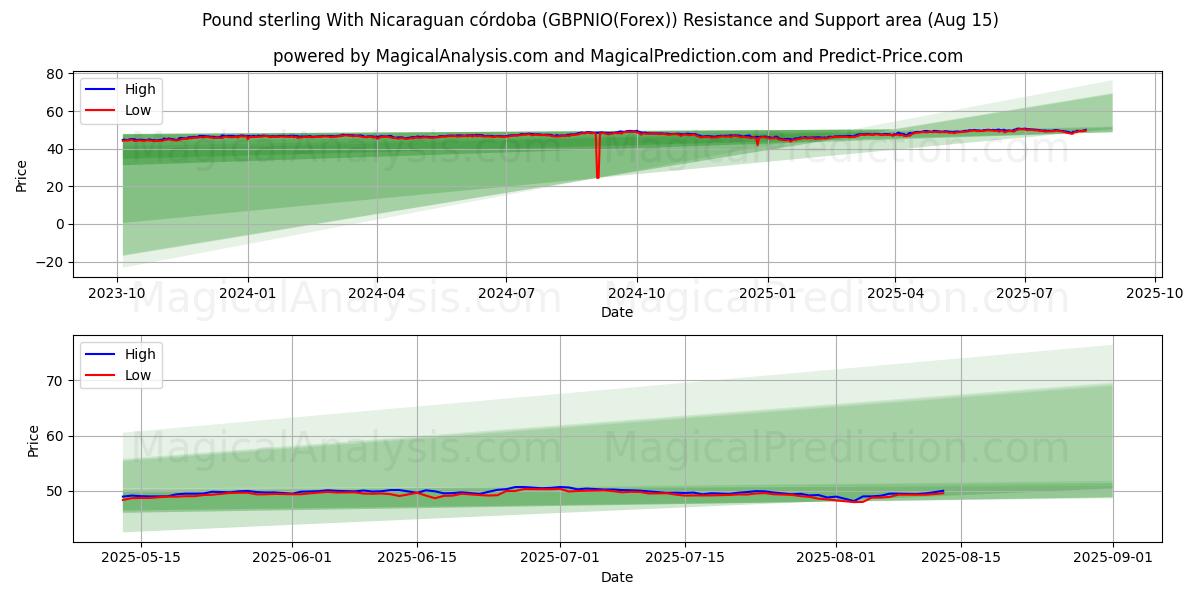Click the '2025-07-01' tick label on bottom chart
This screenshot has width=1200, height=600.
(560, 559)
